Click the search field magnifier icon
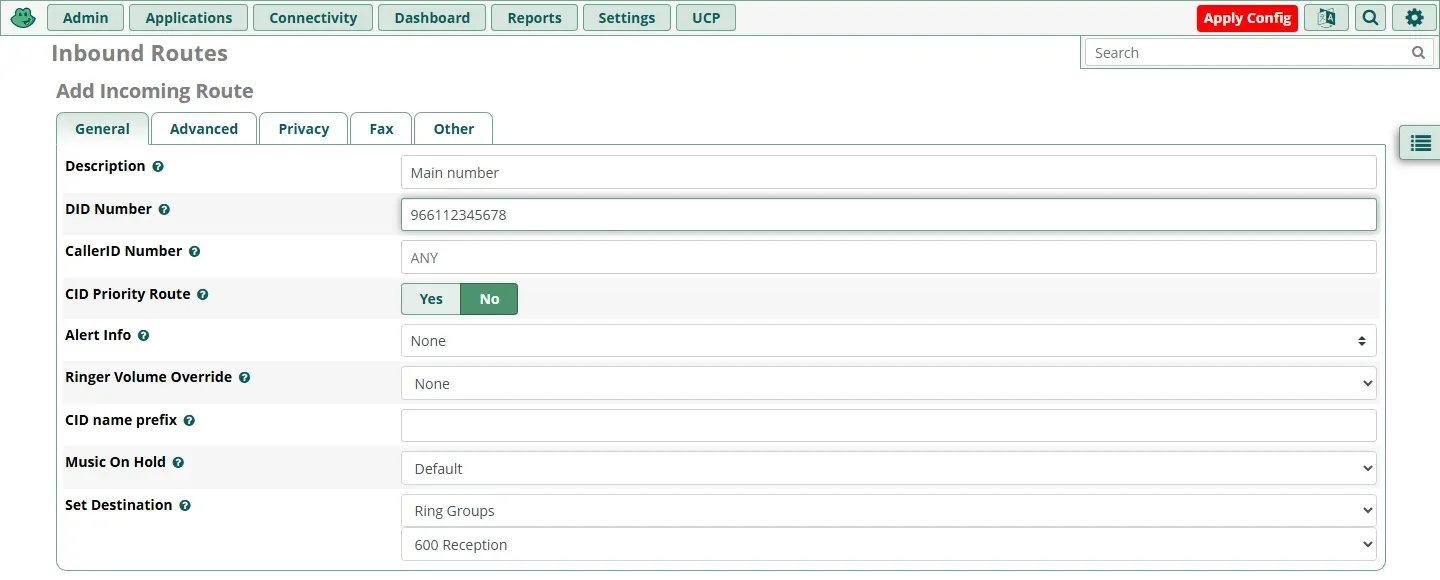 [1418, 53]
